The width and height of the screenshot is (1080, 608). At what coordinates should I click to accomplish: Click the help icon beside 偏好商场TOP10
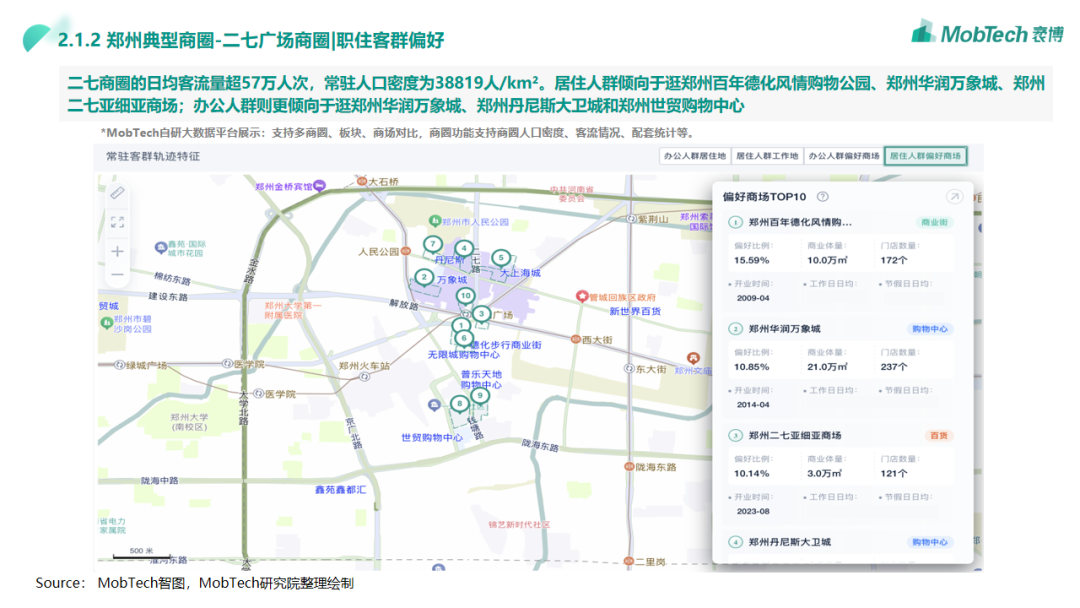(822, 197)
